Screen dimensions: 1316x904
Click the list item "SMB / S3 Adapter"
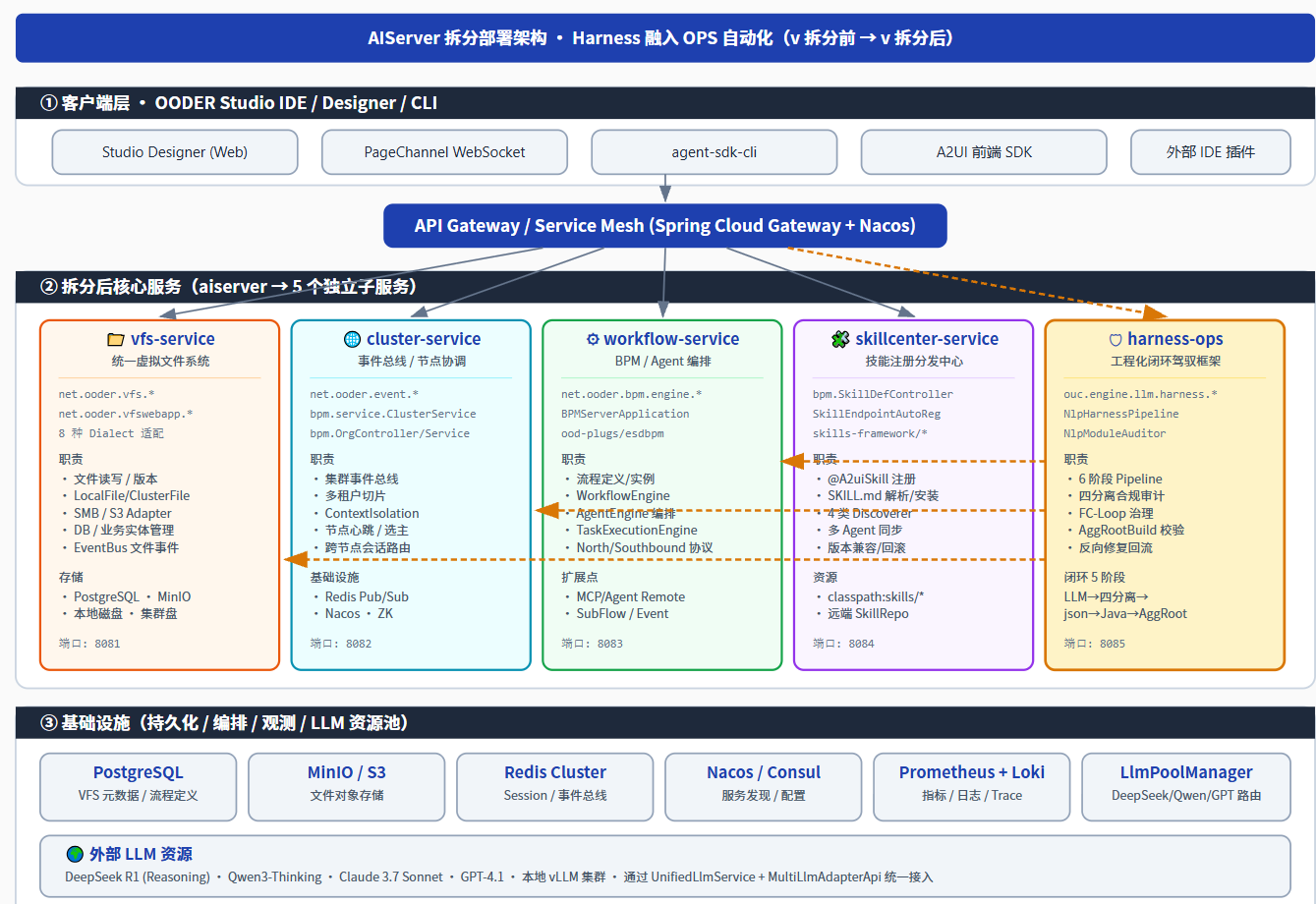pyautogui.click(x=123, y=513)
